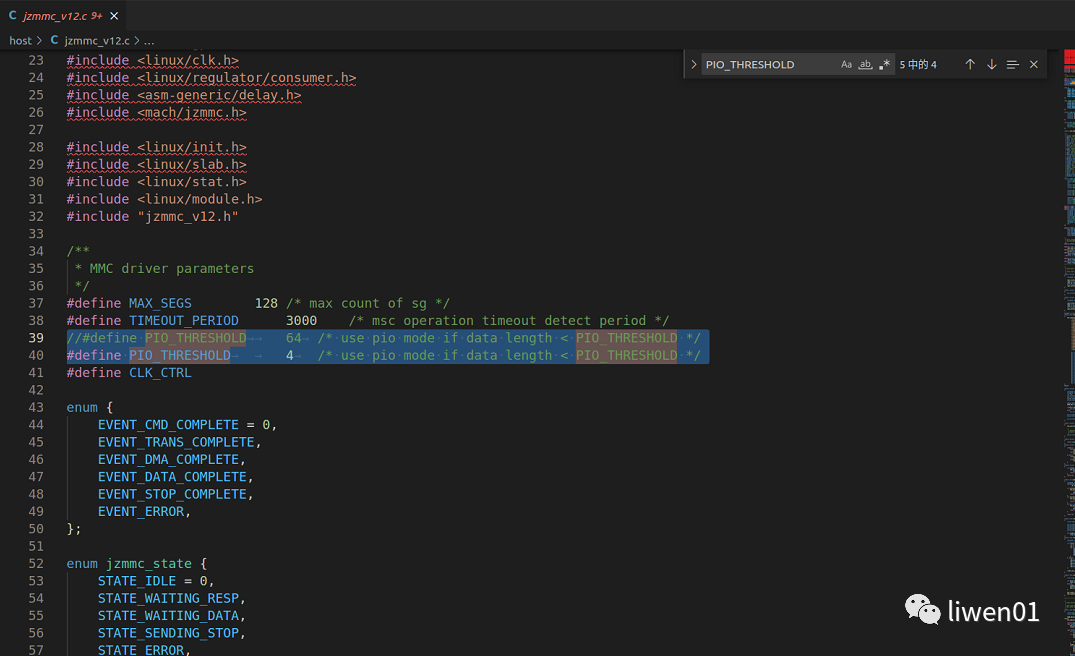Click the C language icon on the tab

pos(12,16)
